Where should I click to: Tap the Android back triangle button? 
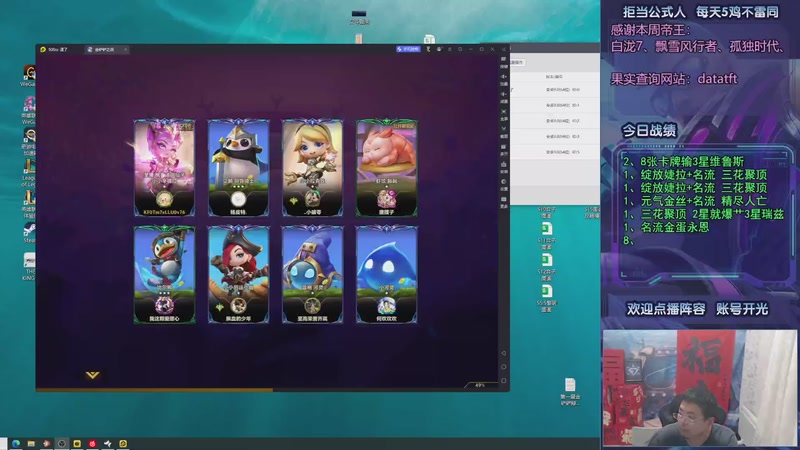(503, 353)
